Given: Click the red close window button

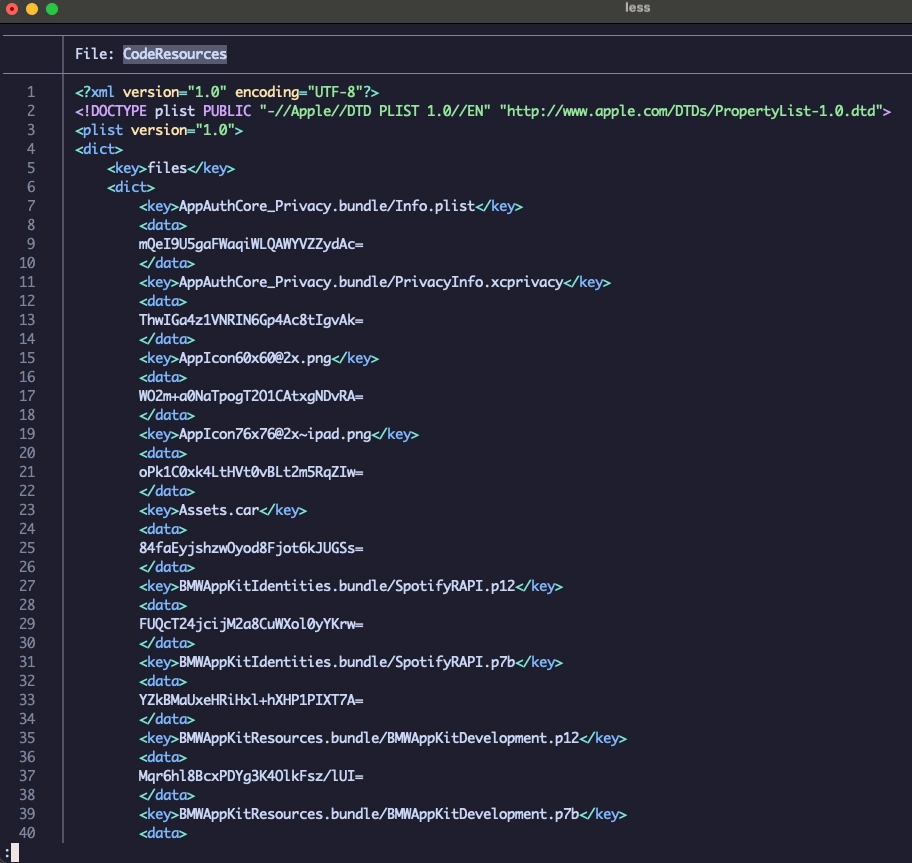Looking at the screenshot, I should point(12,9).
